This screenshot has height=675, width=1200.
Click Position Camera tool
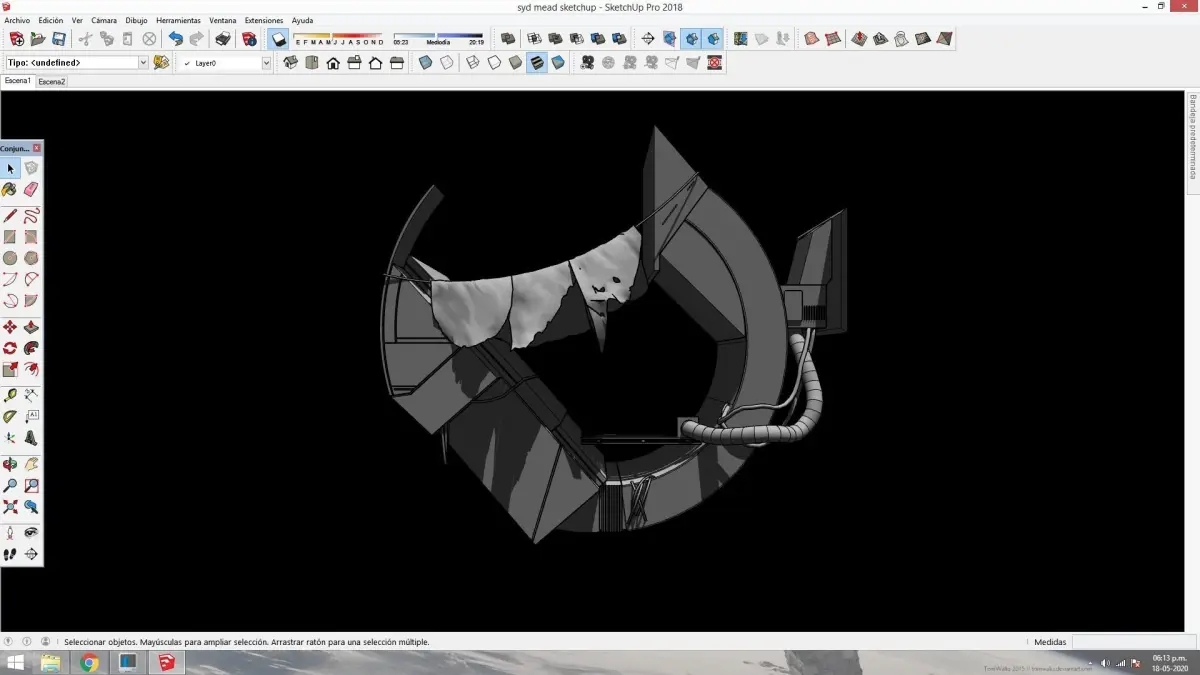(10, 533)
